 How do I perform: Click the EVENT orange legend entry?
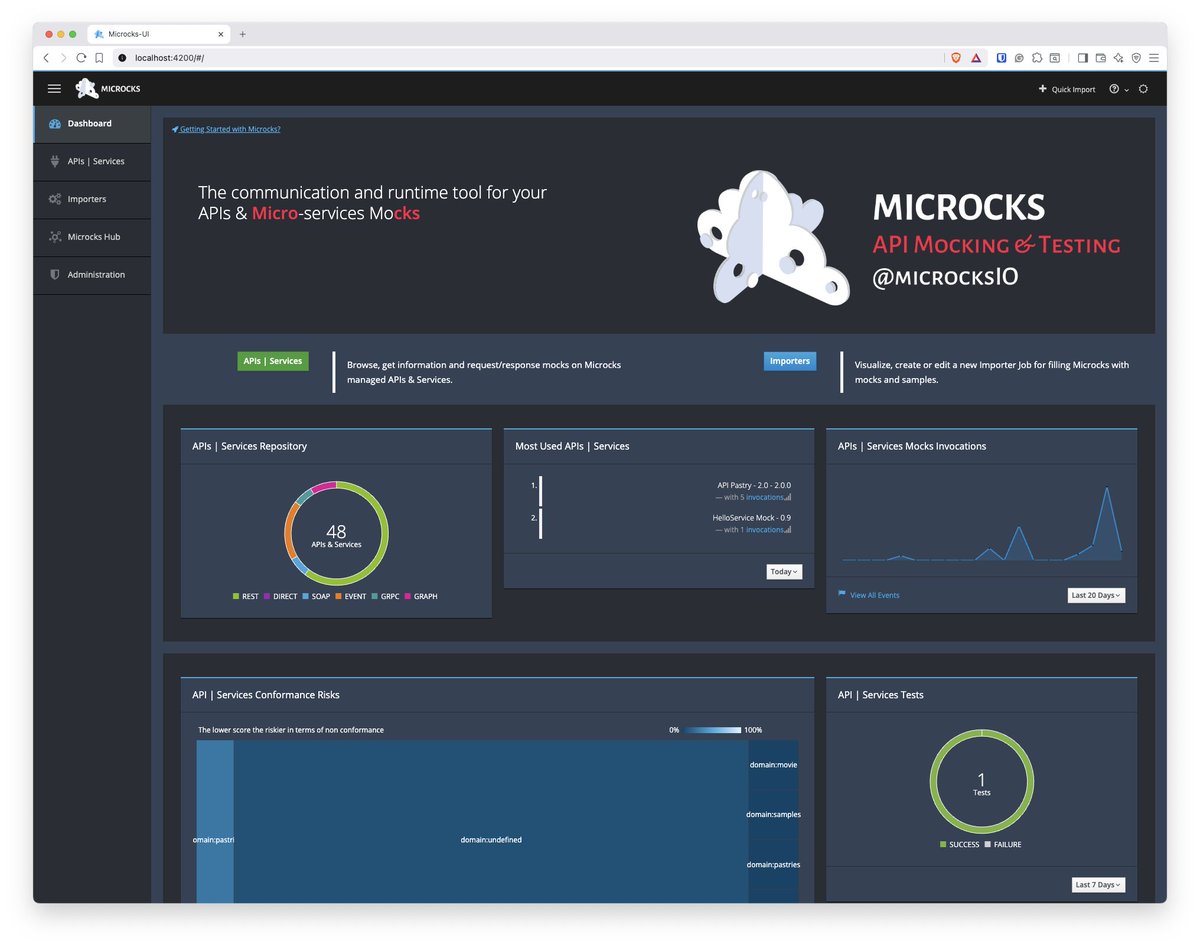(351, 597)
